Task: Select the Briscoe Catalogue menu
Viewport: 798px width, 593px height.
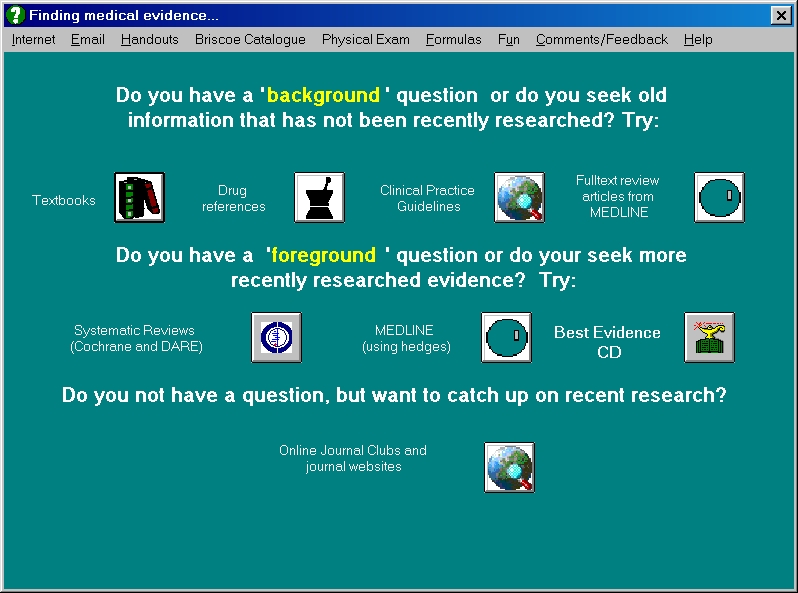Action: (x=250, y=39)
